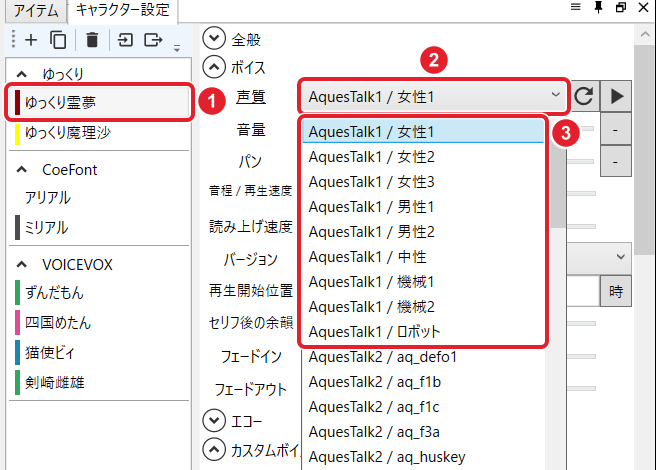Collapse the カスタムボイス section

pyautogui.click(x=214, y=449)
